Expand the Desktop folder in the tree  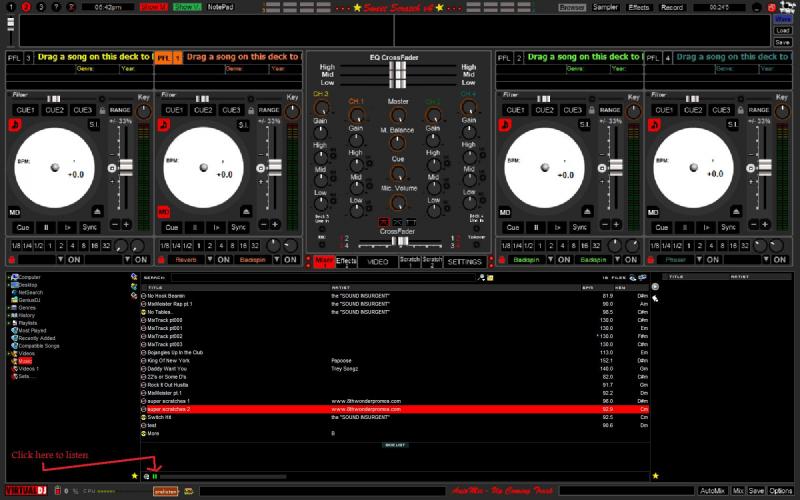pos(8,285)
